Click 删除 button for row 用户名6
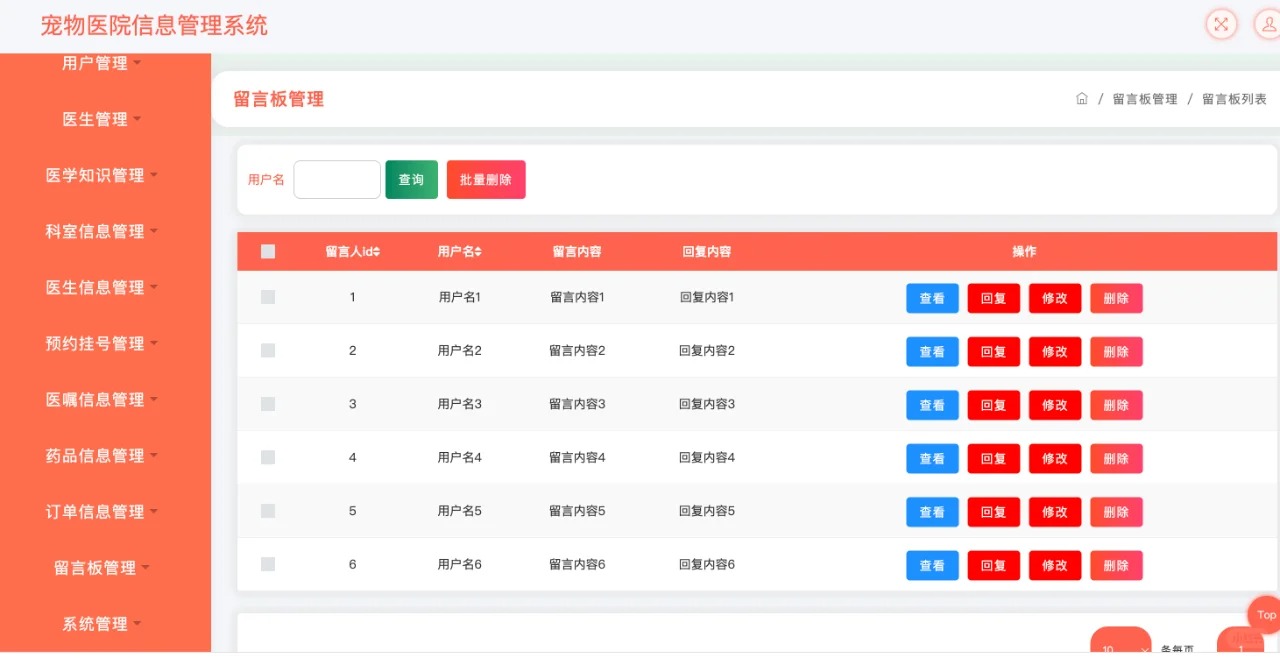Screen dimensions: 1280x658 coord(1116,565)
